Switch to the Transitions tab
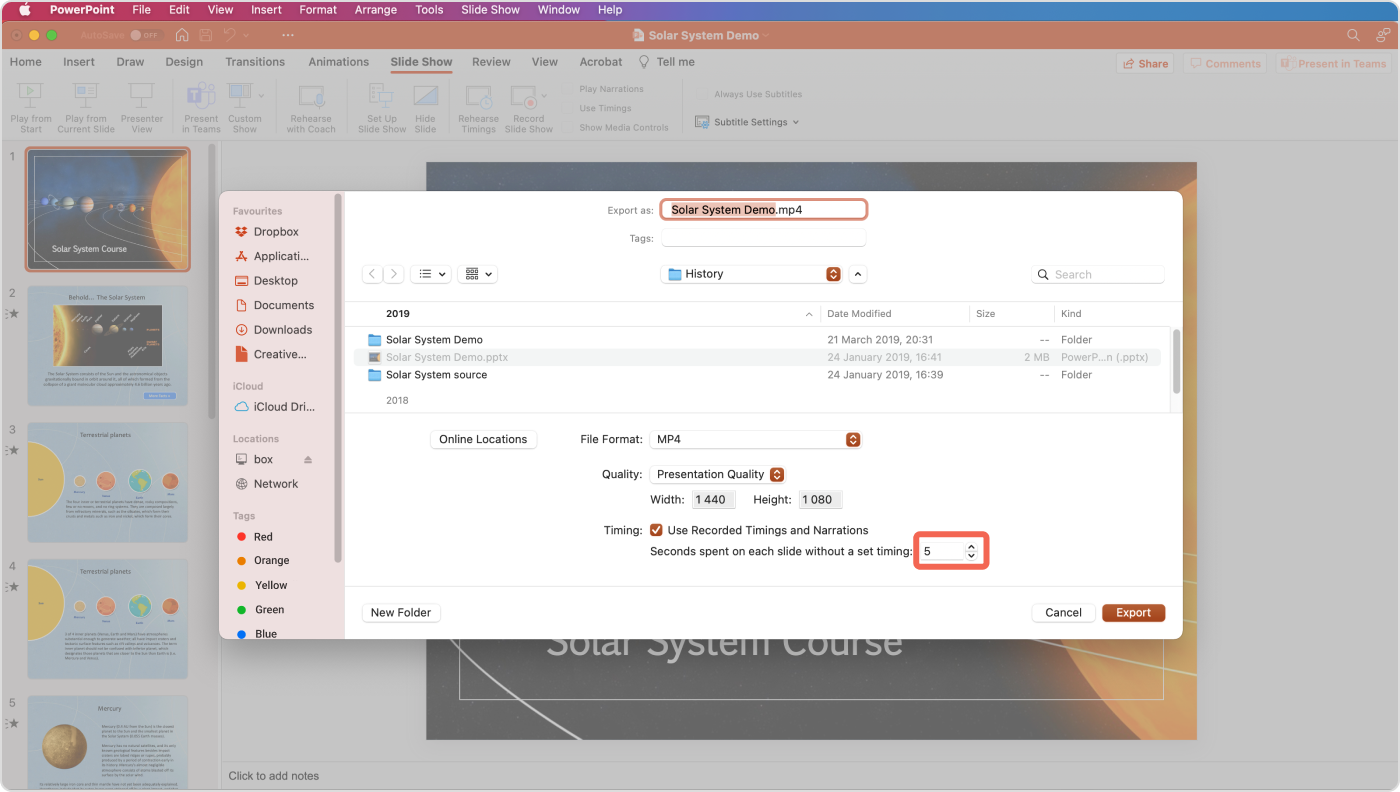 pos(255,62)
